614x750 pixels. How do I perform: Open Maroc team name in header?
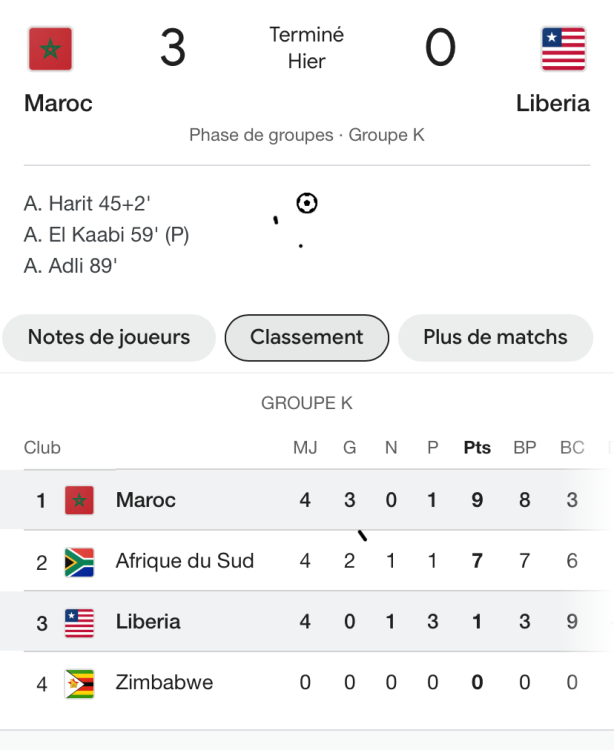pos(58,103)
